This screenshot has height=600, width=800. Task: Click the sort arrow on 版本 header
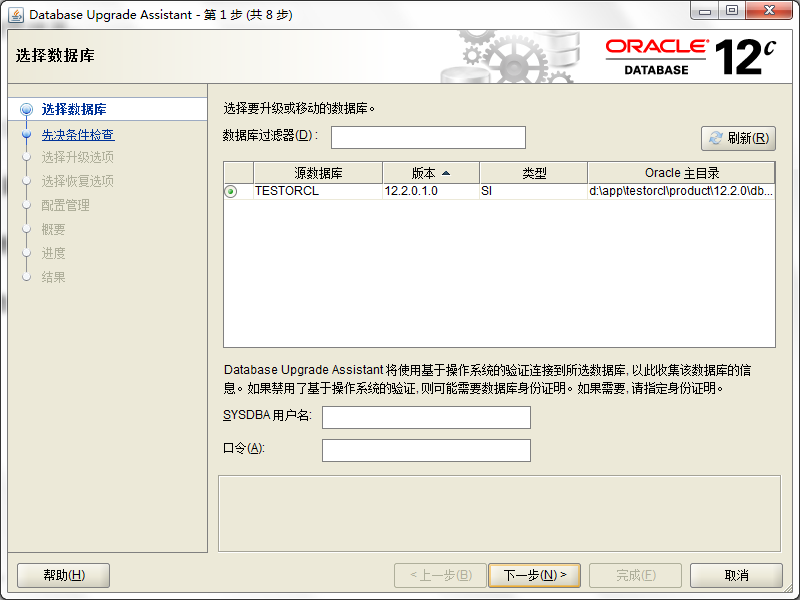tap(446, 173)
